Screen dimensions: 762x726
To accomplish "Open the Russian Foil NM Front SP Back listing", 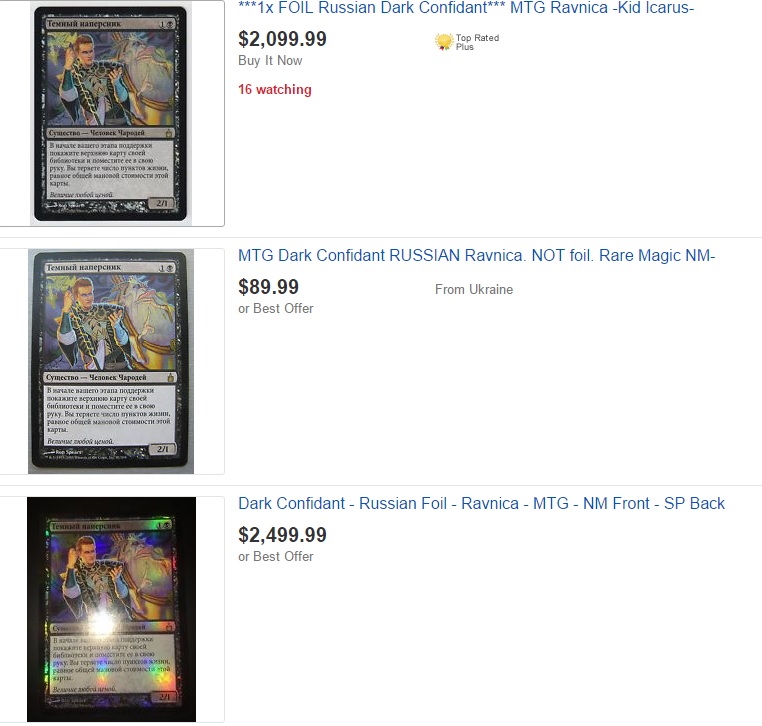I will click(481, 503).
